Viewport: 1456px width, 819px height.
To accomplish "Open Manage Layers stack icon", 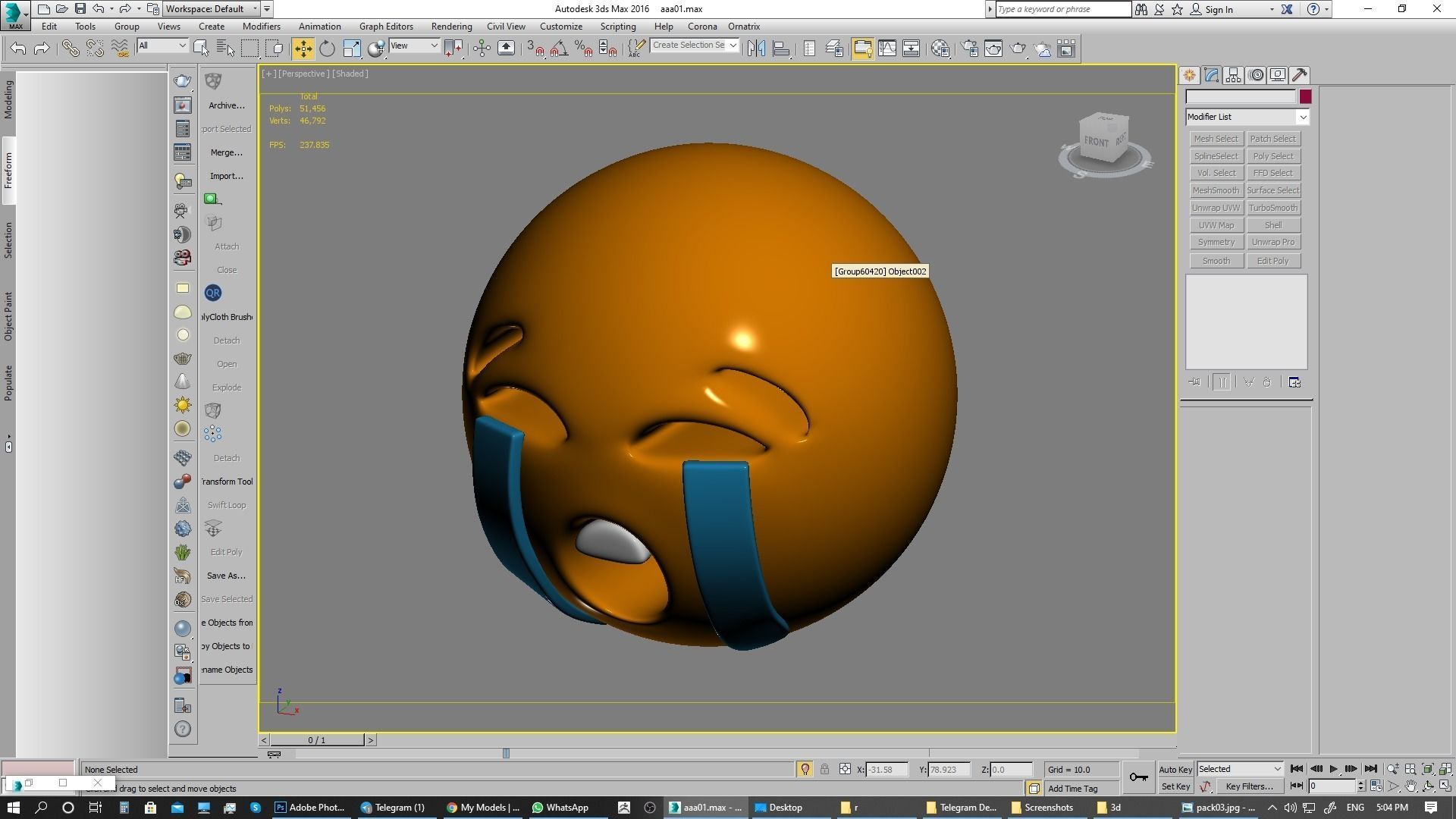I will tap(833, 49).
